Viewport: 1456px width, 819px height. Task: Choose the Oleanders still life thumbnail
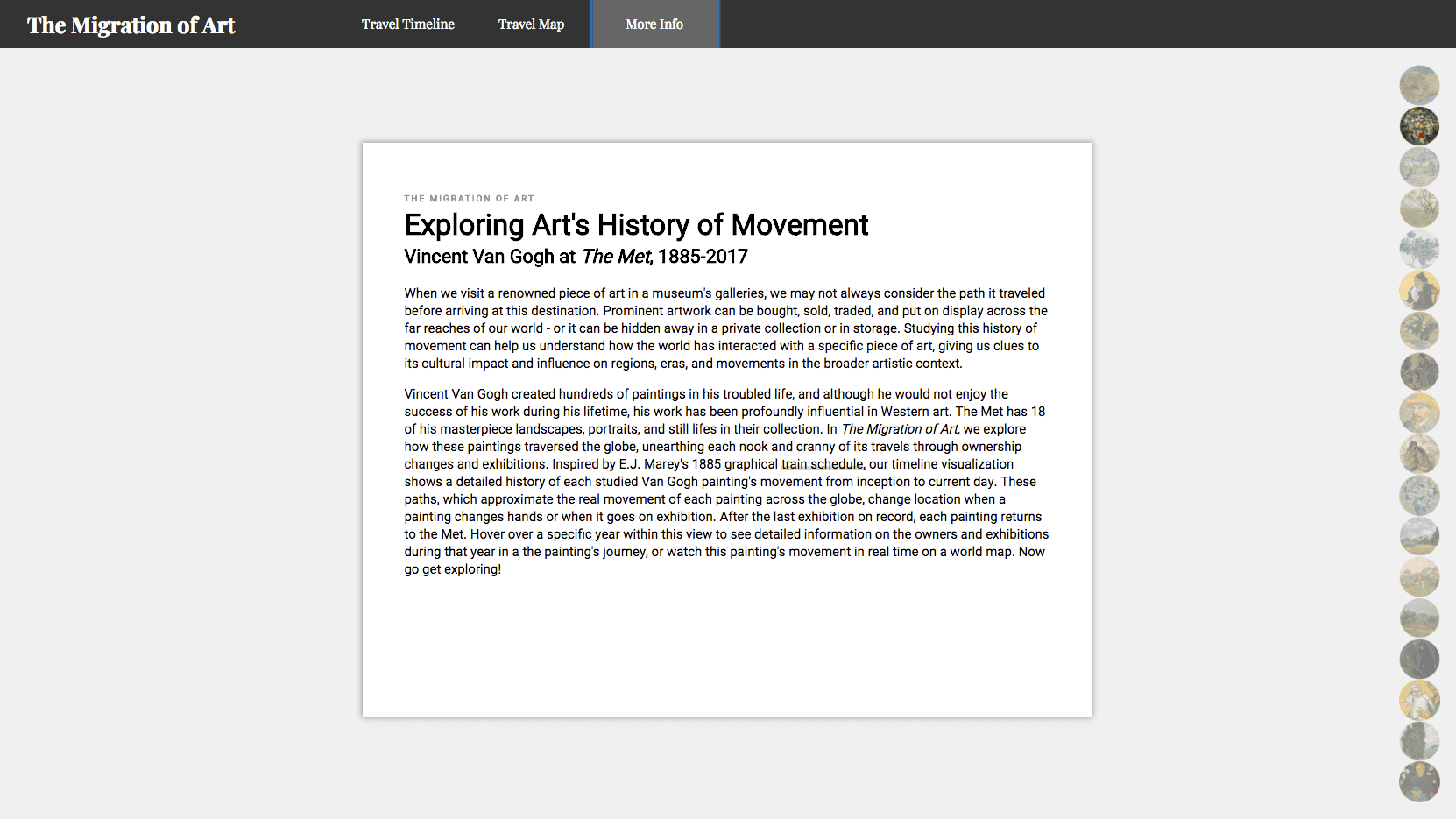(1419, 331)
